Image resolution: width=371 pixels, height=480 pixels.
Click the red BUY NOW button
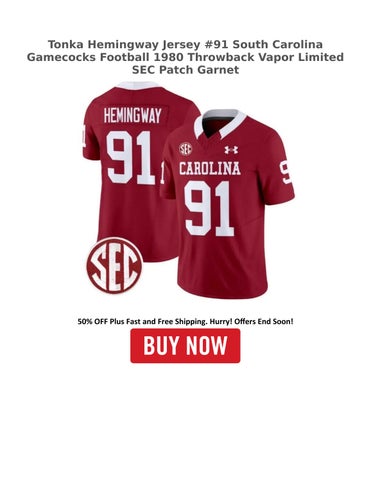[x=185, y=346]
